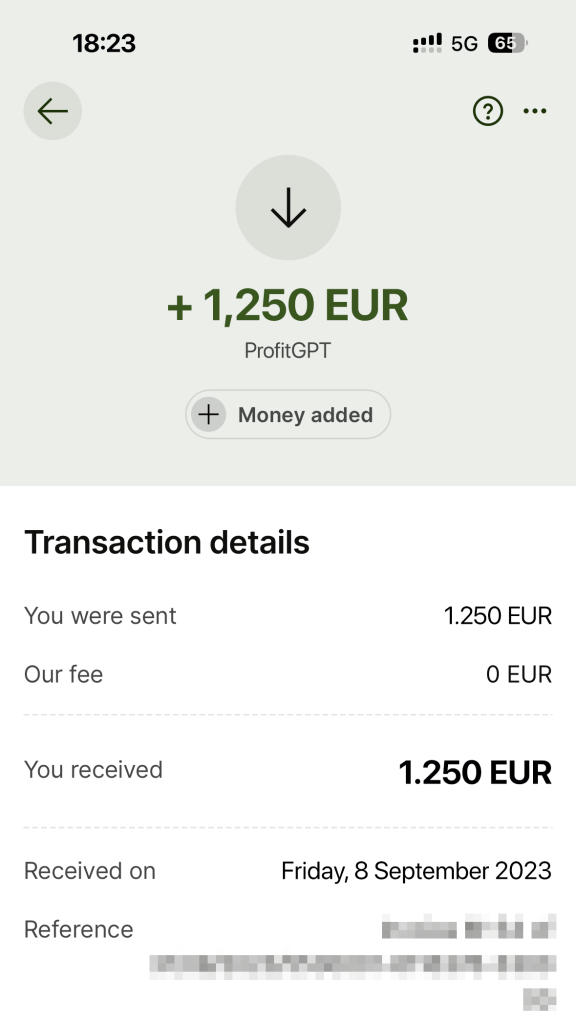Viewport: 576px width, 1024px height.
Task: Tap the bold 1.250 EUR received total
Action: [x=475, y=773]
